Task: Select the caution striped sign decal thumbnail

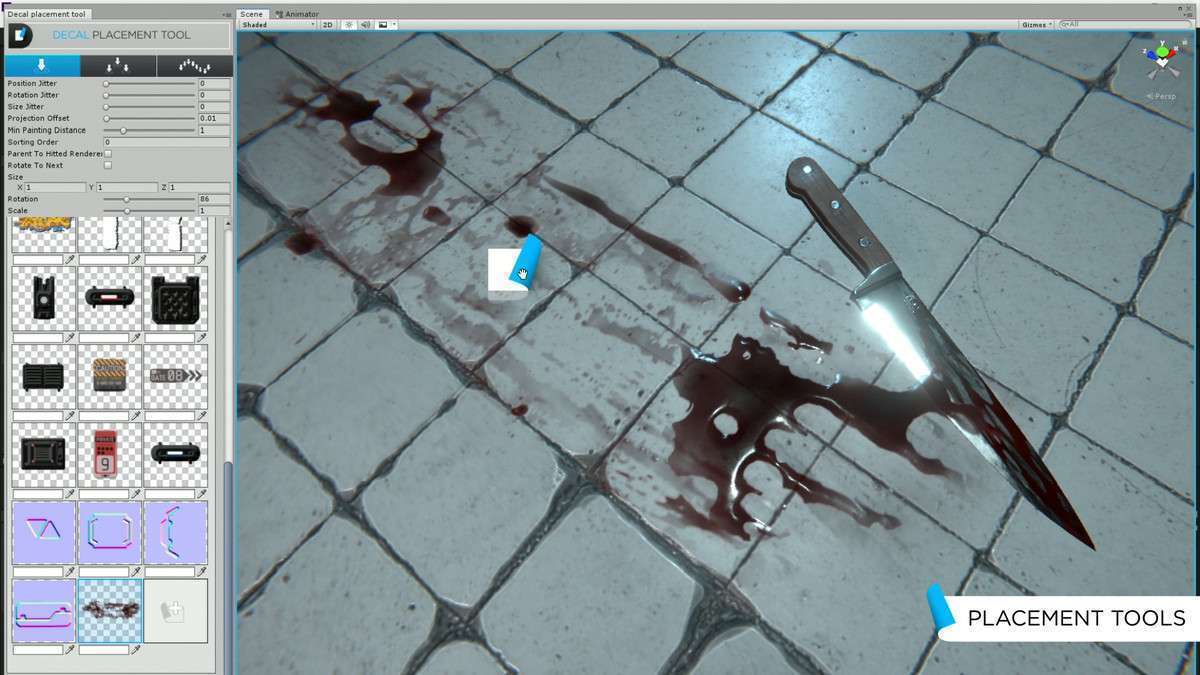Action: point(109,377)
